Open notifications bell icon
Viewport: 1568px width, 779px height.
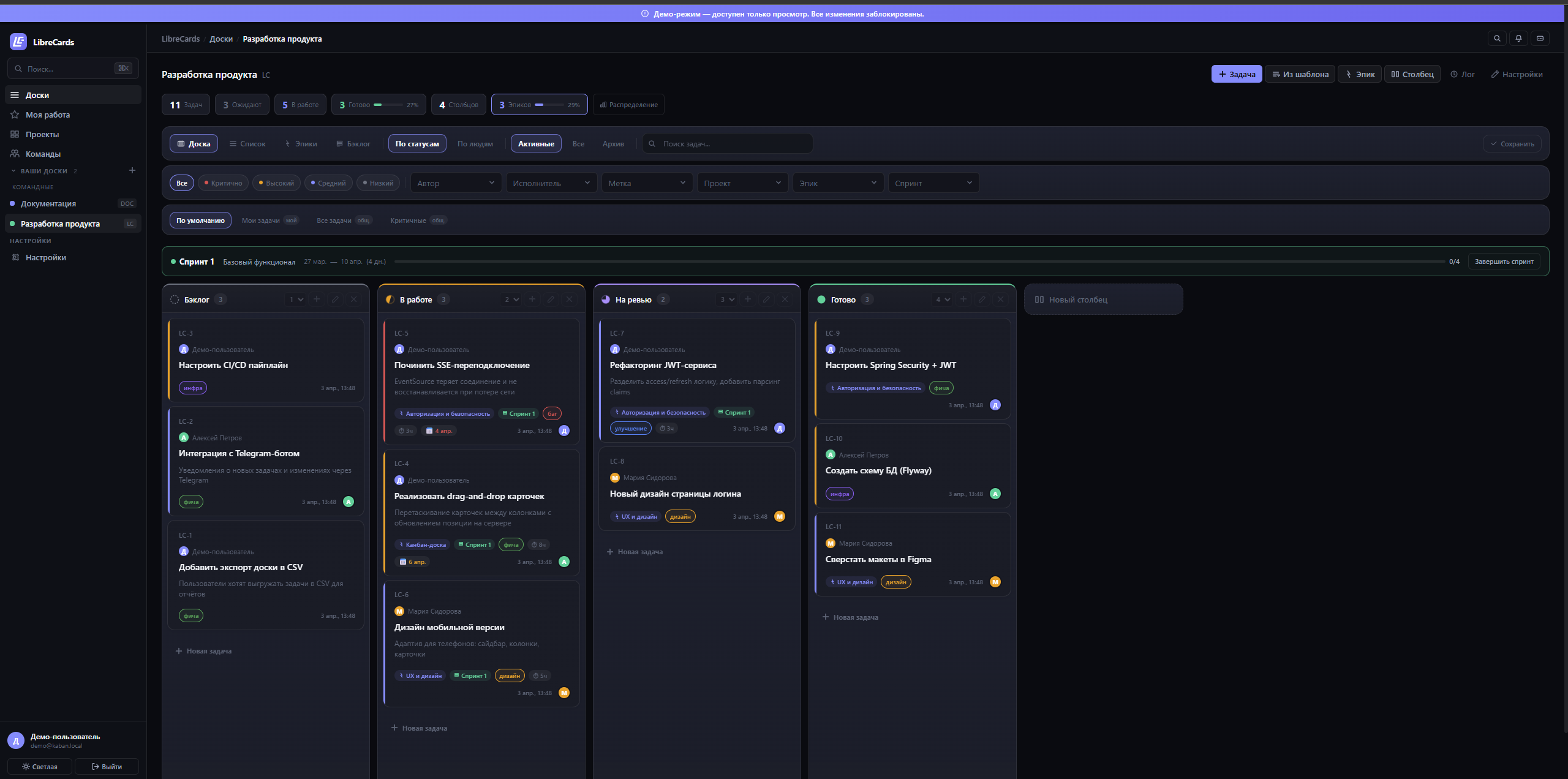pos(1518,39)
